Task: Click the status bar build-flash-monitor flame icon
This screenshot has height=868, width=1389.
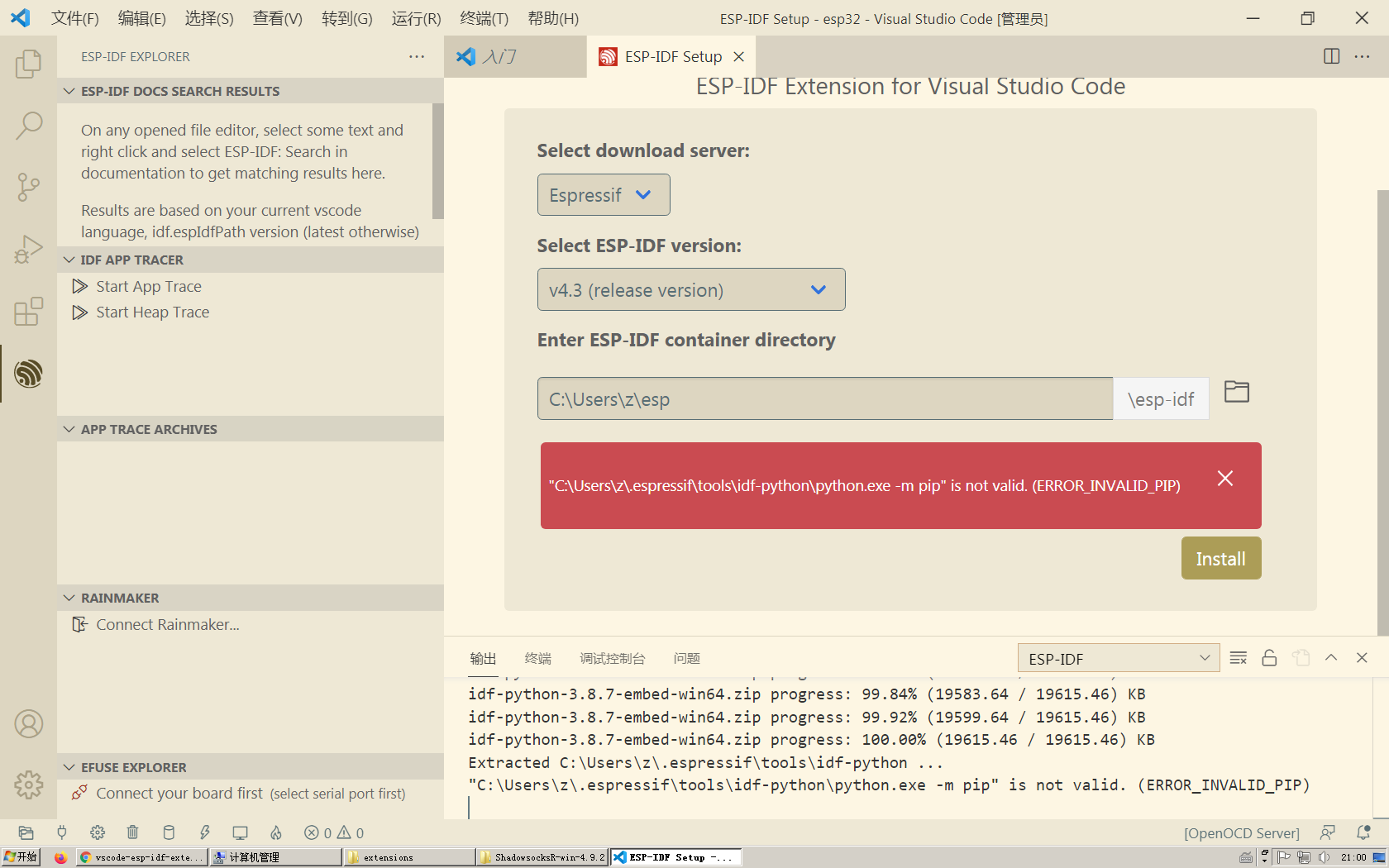Action: click(276, 832)
